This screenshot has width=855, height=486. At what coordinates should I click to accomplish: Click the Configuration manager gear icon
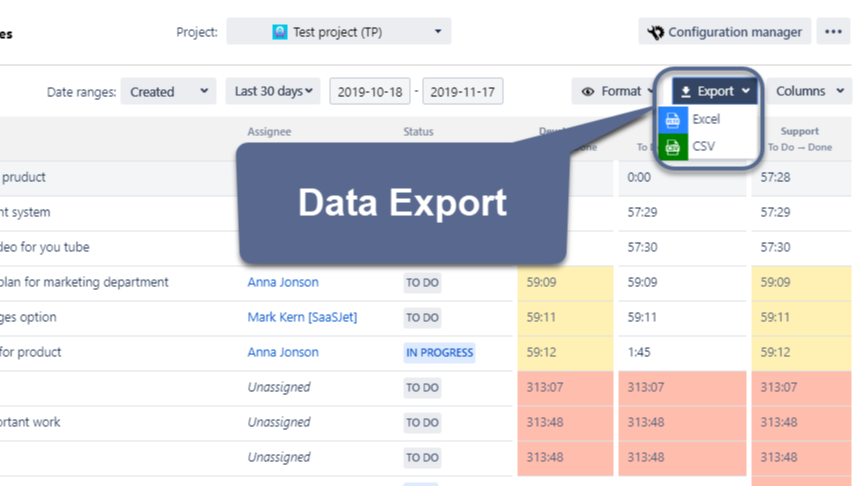(656, 33)
